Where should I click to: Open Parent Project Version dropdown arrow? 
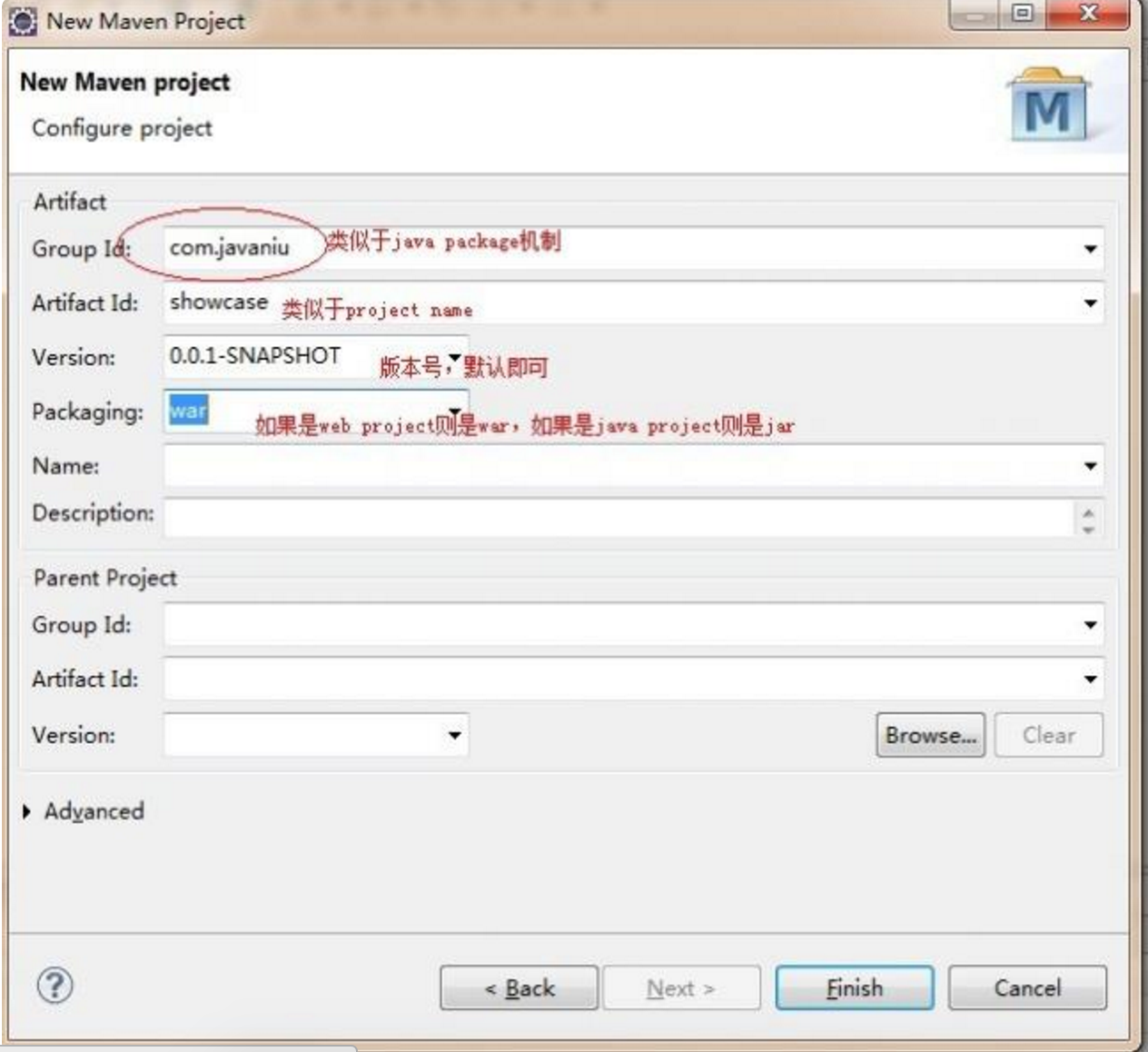[454, 735]
